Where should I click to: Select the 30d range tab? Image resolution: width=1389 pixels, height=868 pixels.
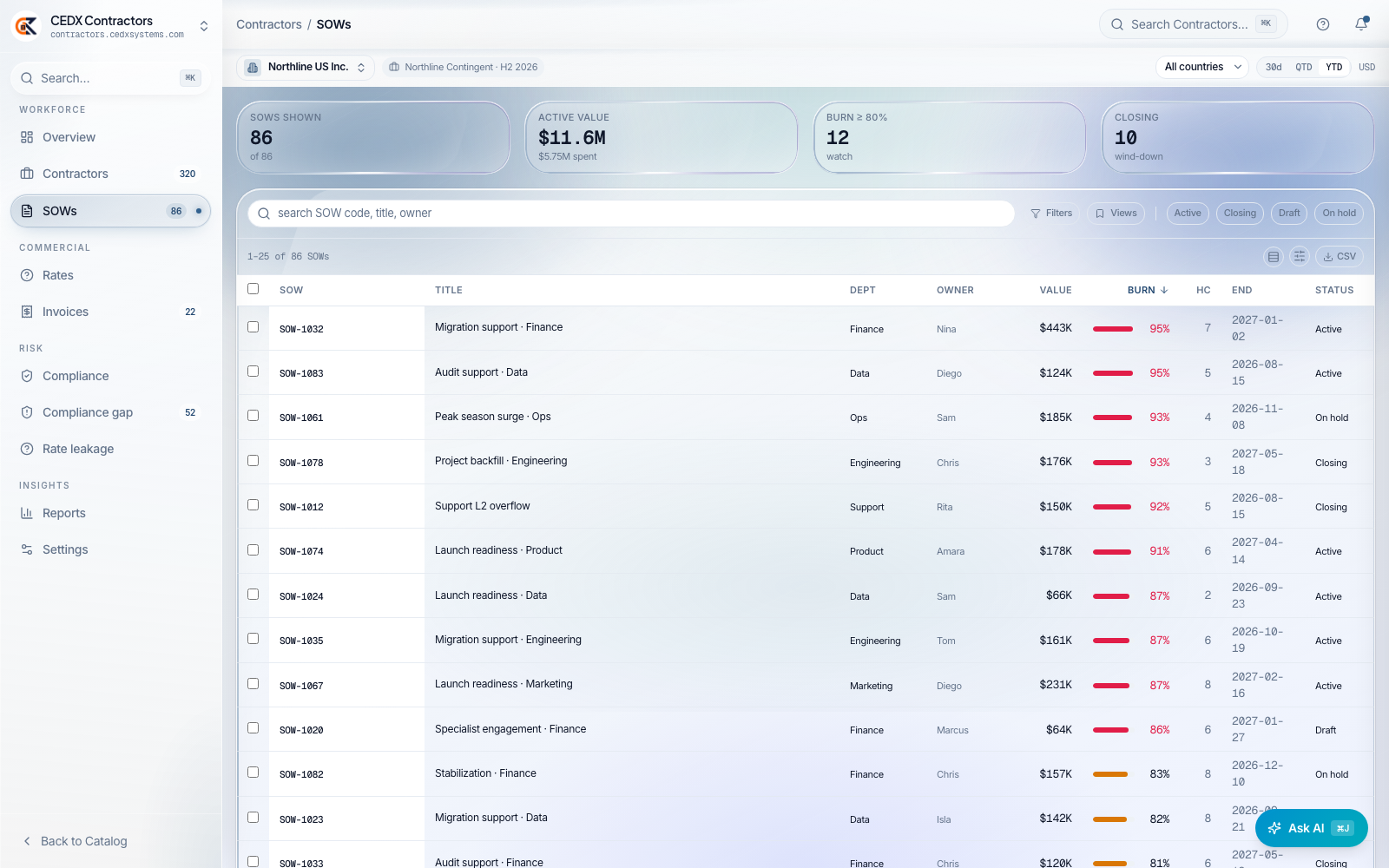pos(1274,67)
